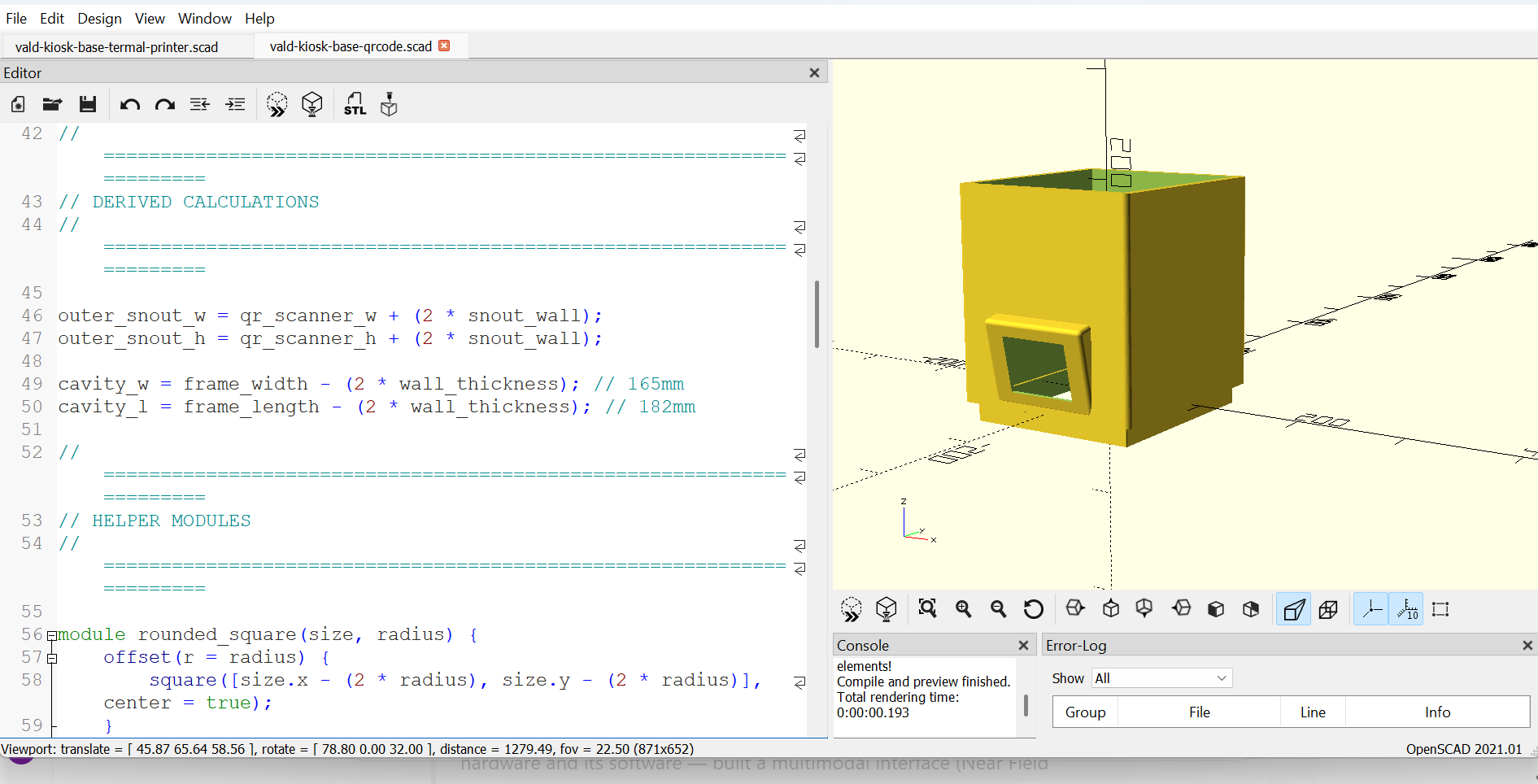1538x784 pixels.
Task: Toggle orthogonal projection
Action: (1329, 609)
